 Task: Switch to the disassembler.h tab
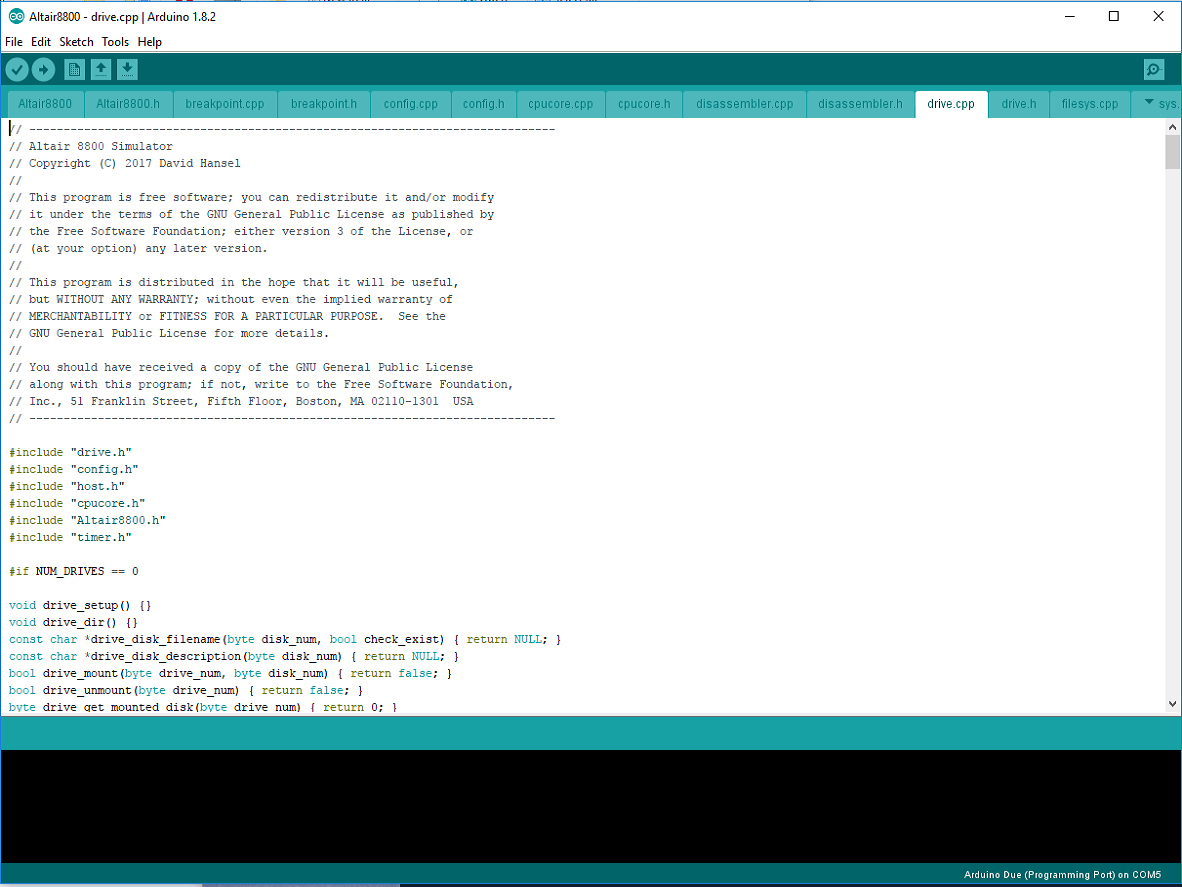860,104
